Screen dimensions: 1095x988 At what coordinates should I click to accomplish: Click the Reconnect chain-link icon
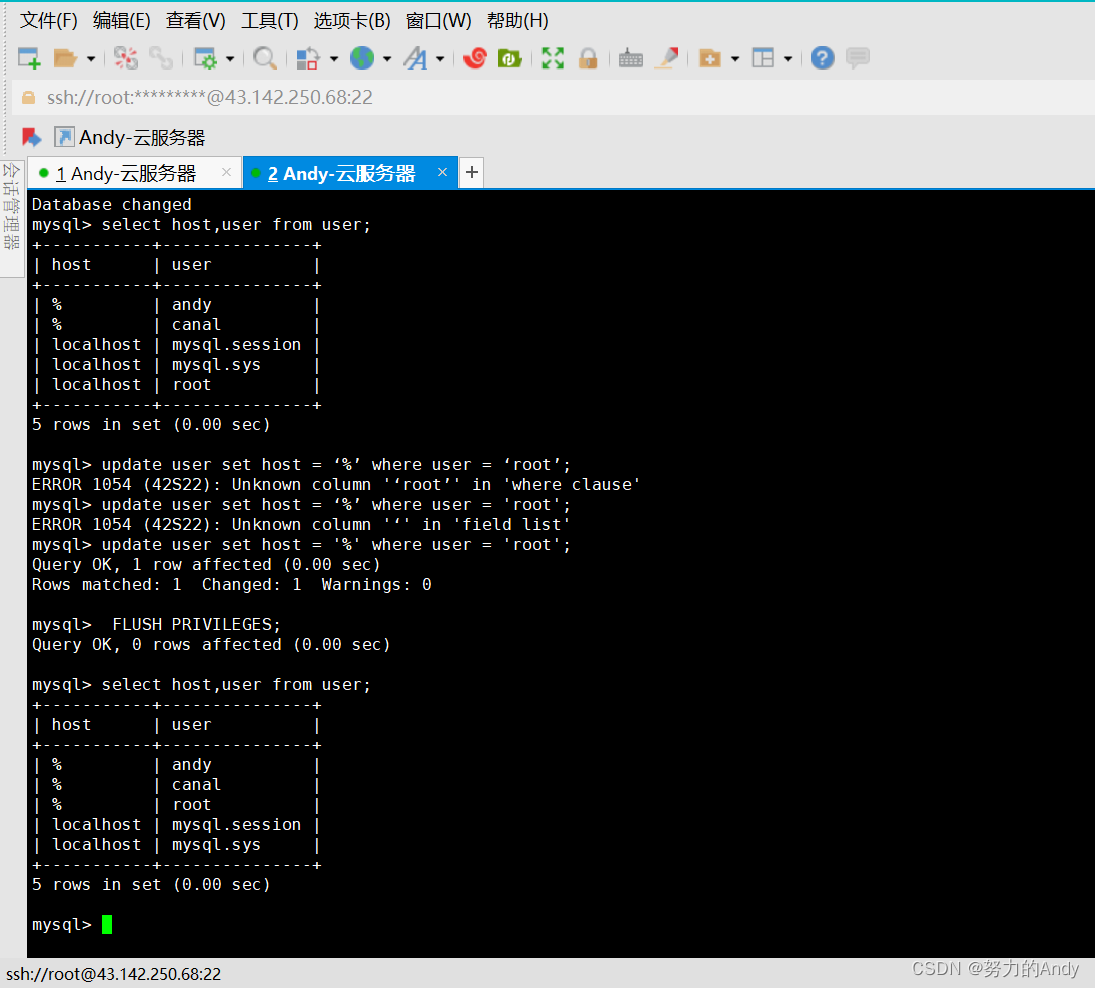pyautogui.click(x=161, y=59)
